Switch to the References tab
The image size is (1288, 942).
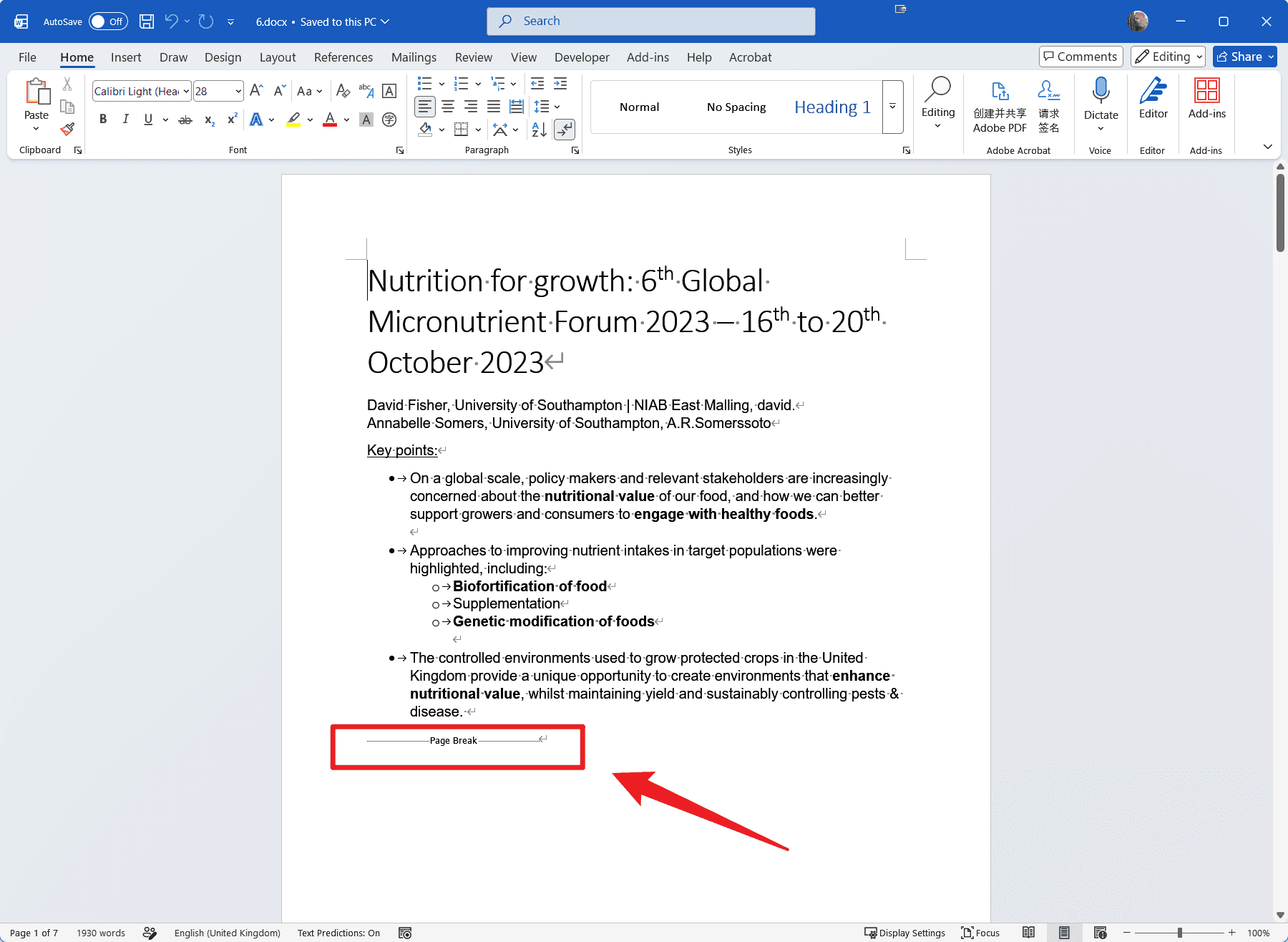343,57
